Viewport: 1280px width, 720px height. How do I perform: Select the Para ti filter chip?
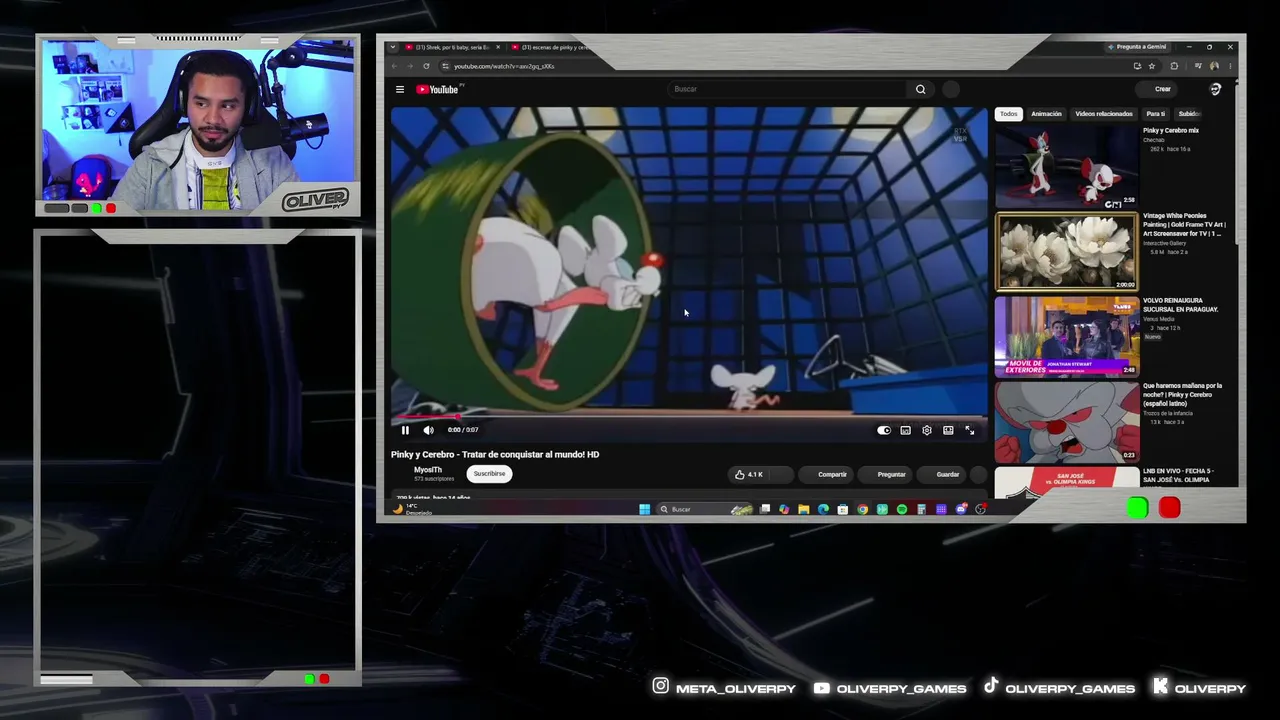click(x=1156, y=114)
